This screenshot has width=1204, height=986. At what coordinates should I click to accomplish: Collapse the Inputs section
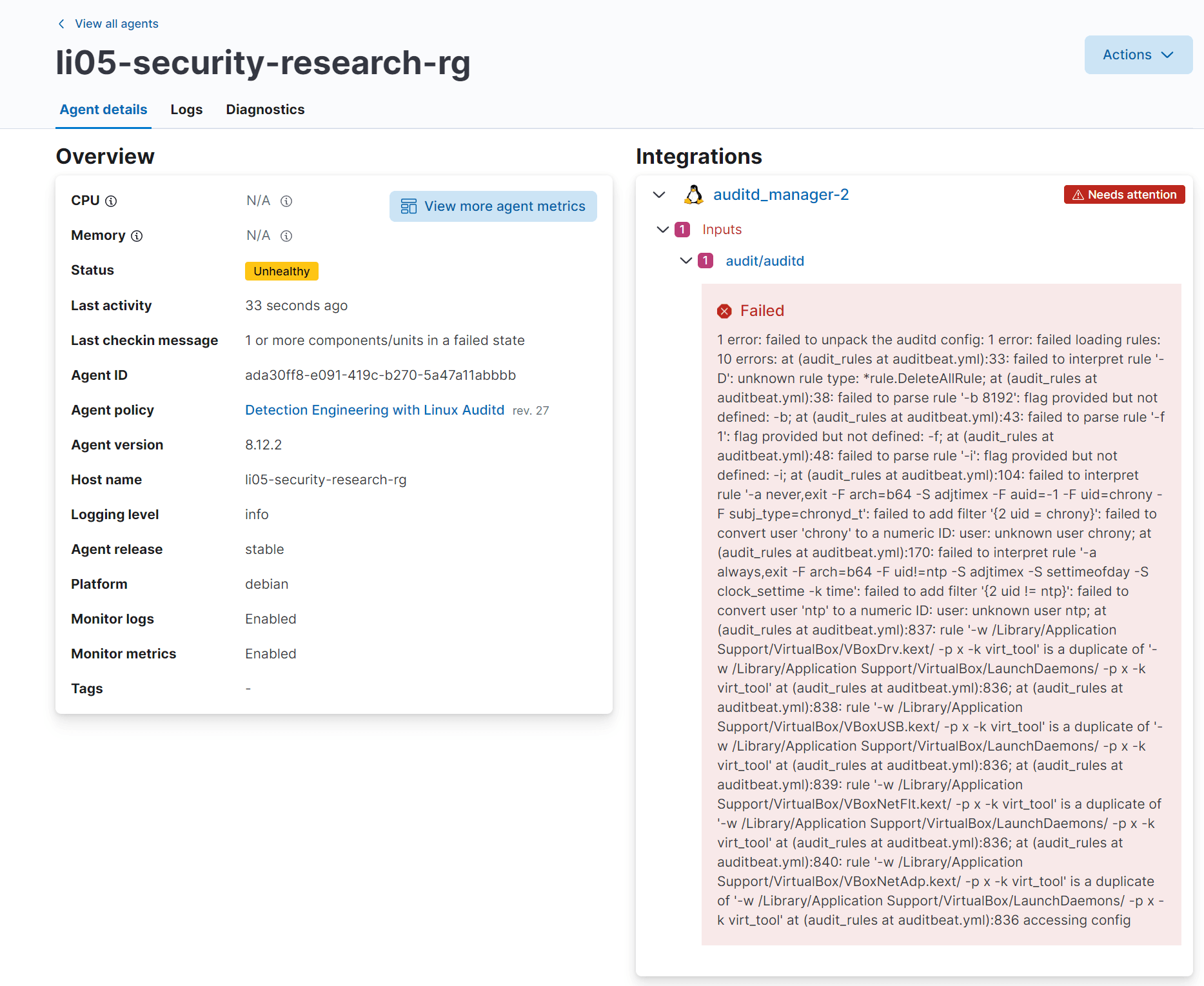tap(662, 230)
